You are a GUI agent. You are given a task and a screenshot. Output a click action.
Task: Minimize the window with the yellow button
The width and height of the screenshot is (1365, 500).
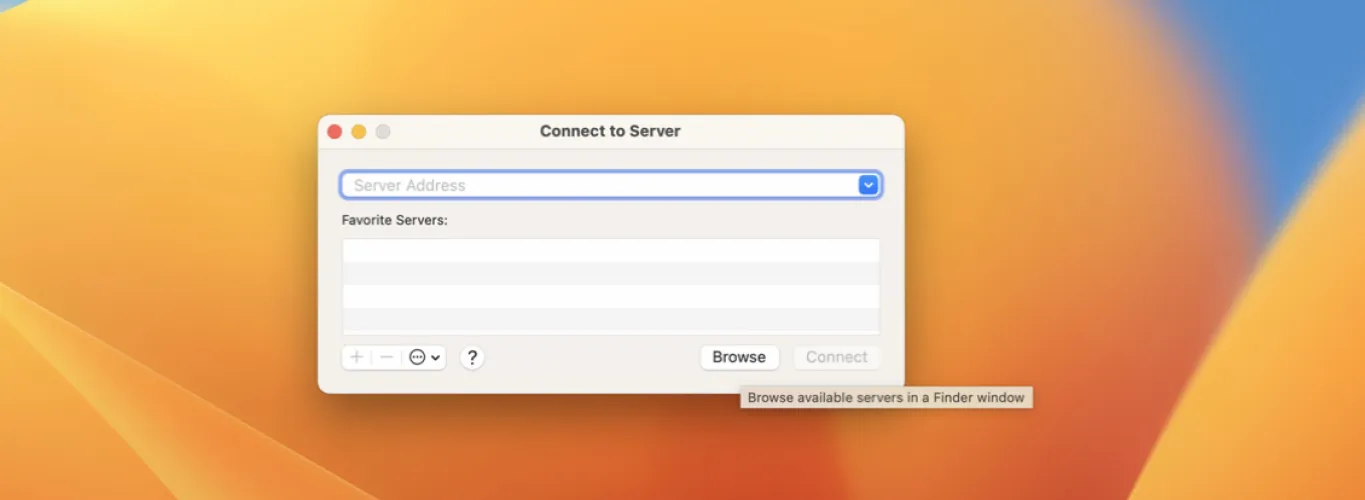click(359, 132)
